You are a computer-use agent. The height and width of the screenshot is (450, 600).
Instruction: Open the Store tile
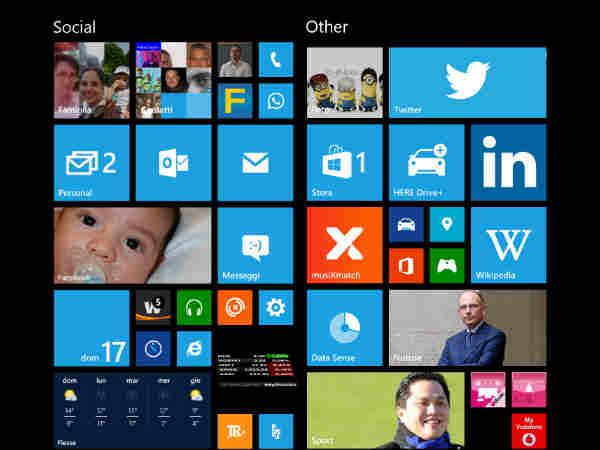click(x=344, y=162)
